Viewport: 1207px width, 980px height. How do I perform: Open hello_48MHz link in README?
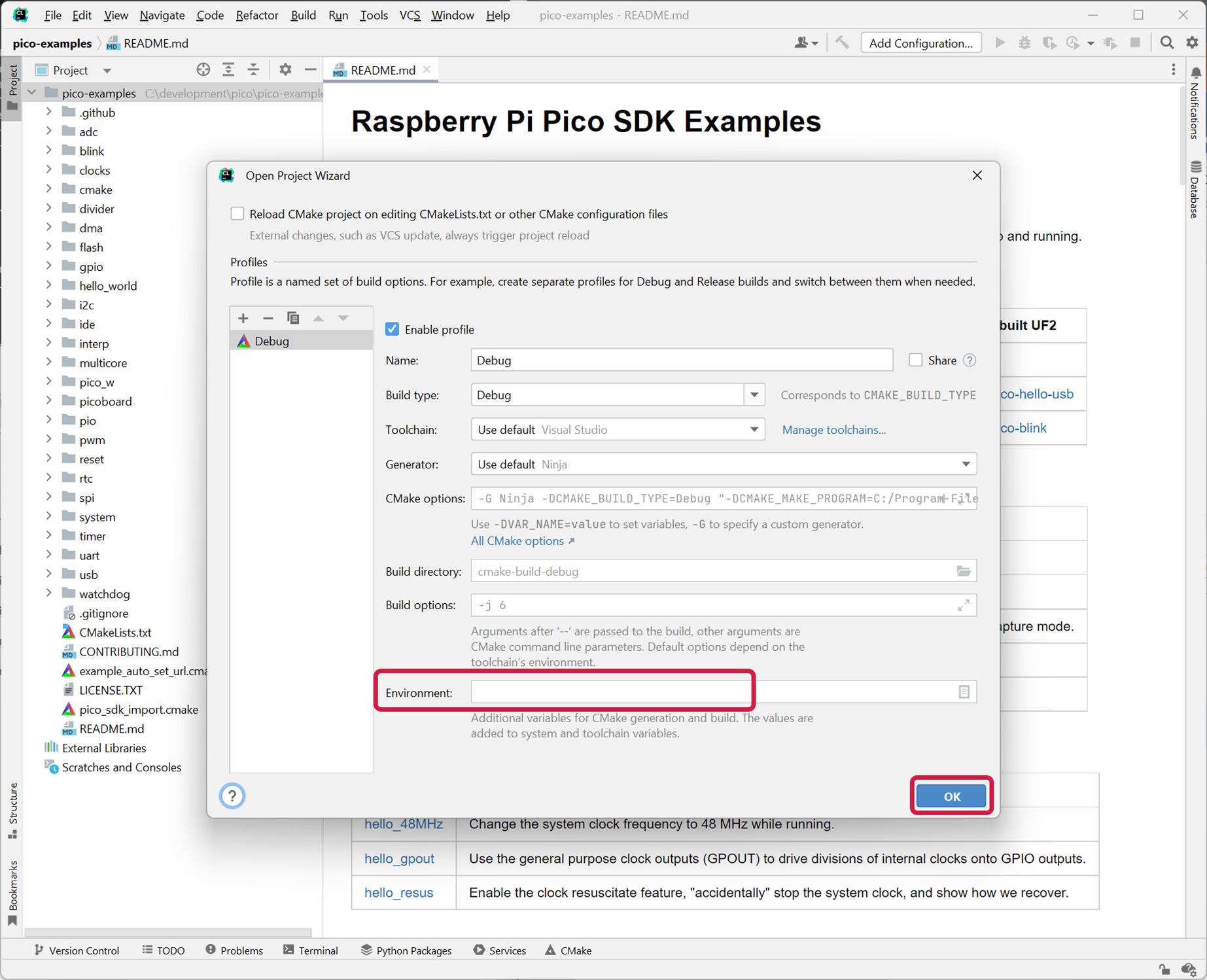(404, 824)
